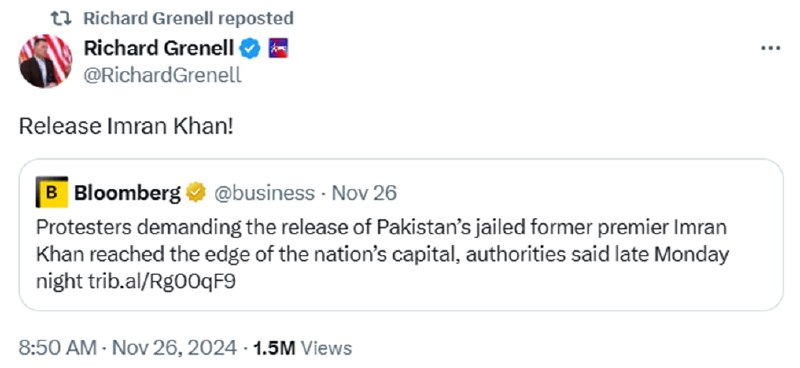Open the @business handle
This screenshot has height=368, width=800.
pyautogui.click(x=264, y=193)
